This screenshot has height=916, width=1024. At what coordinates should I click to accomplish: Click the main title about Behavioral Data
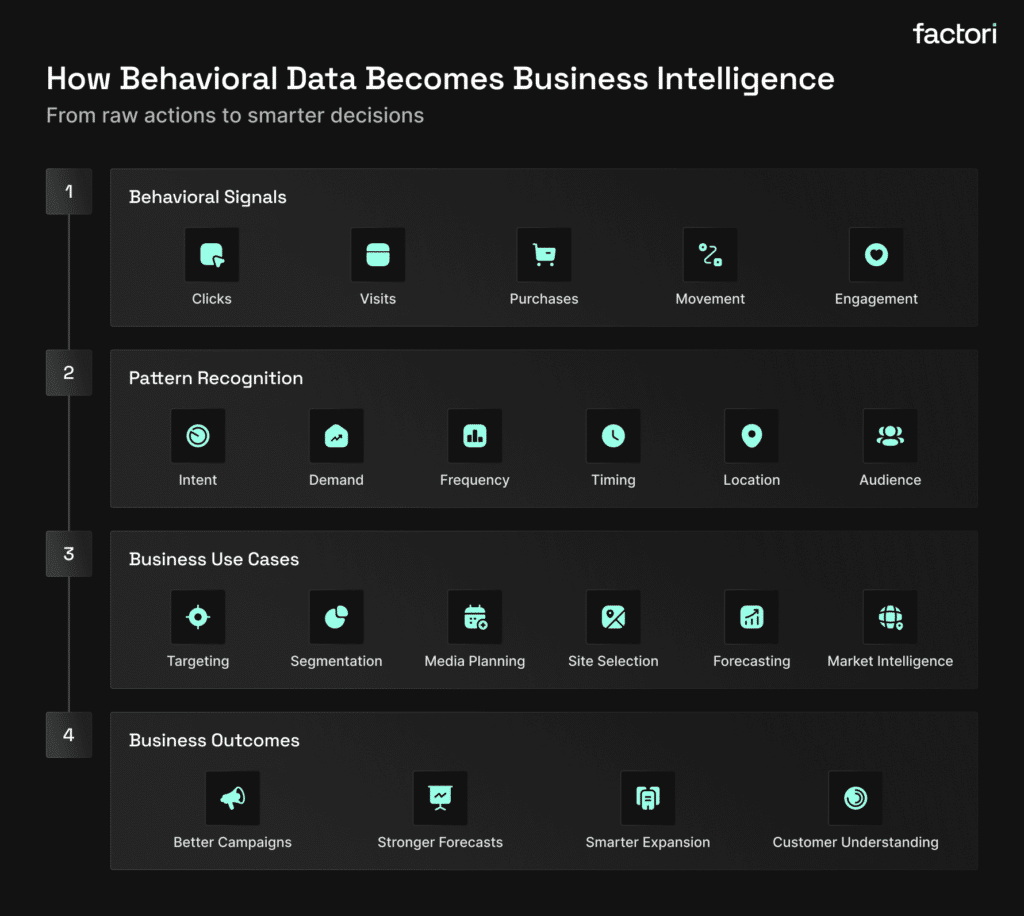(x=440, y=79)
